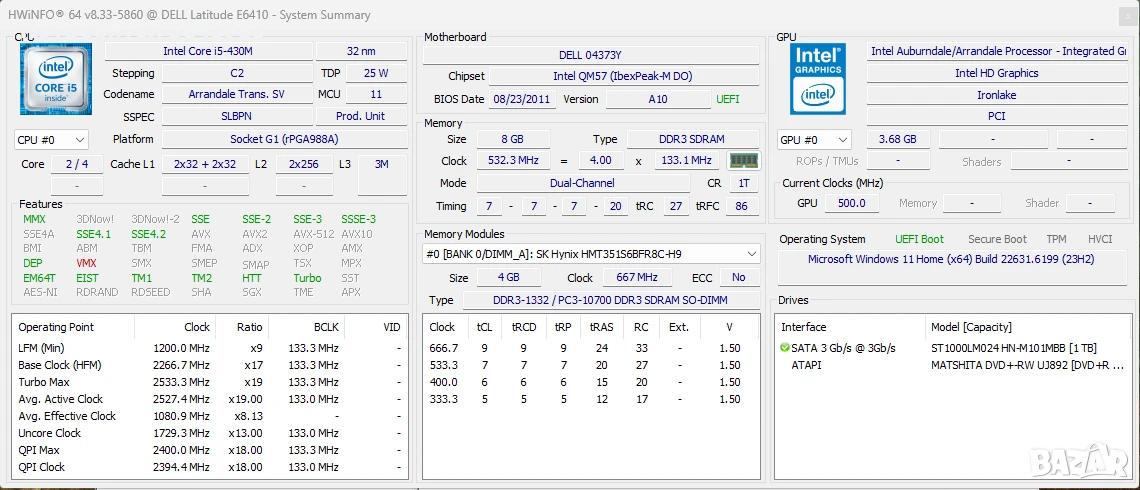Screen dimensions: 1140x490
Task: Click the MCU value 11
Action: click(376, 95)
